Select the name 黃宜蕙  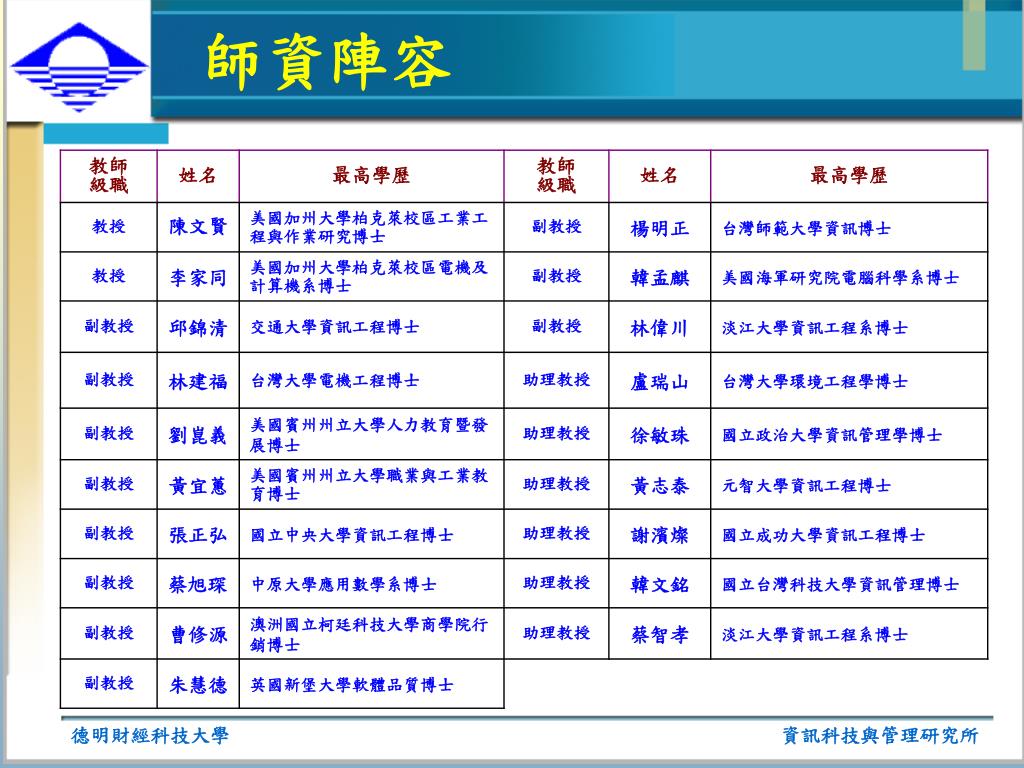tap(198, 485)
